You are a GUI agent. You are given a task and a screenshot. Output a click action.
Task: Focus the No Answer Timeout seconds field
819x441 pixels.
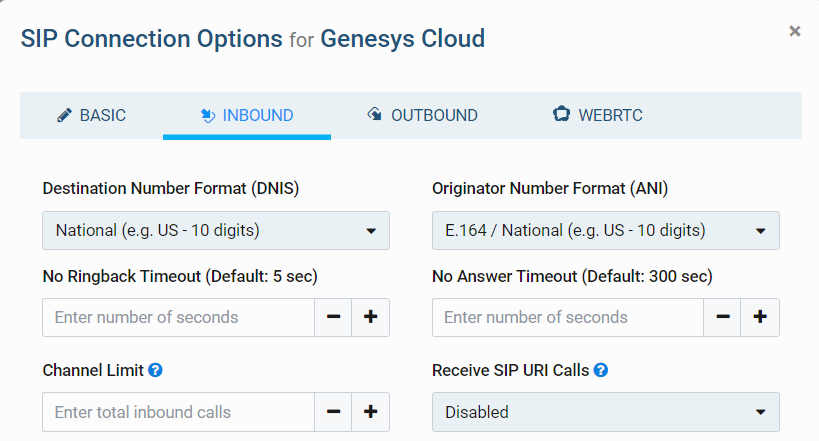568,317
